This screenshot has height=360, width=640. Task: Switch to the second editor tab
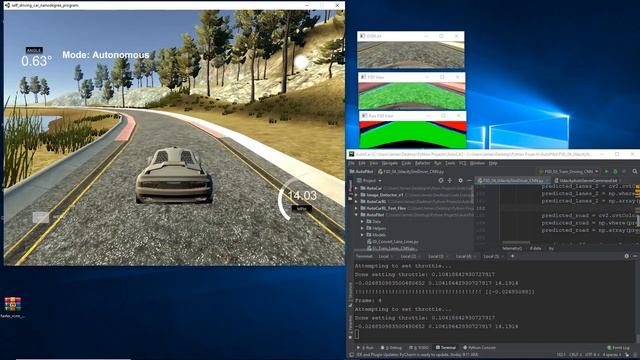click(x=588, y=180)
